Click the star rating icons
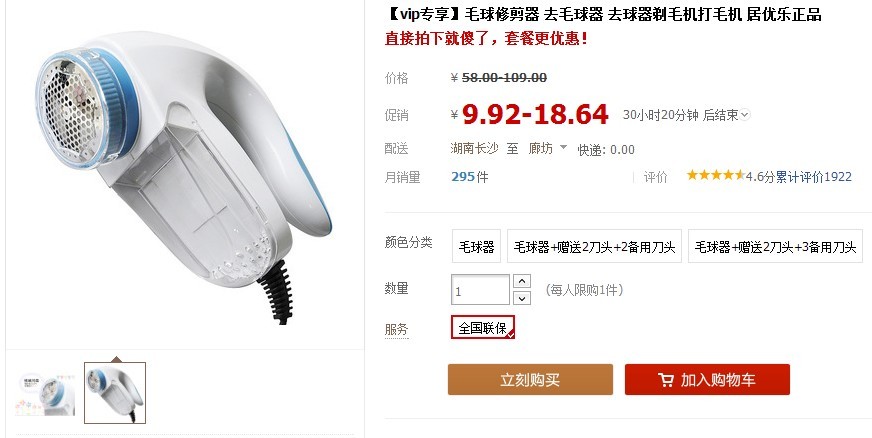This screenshot has height=438, width=872. pyautogui.click(x=715, y=176)
